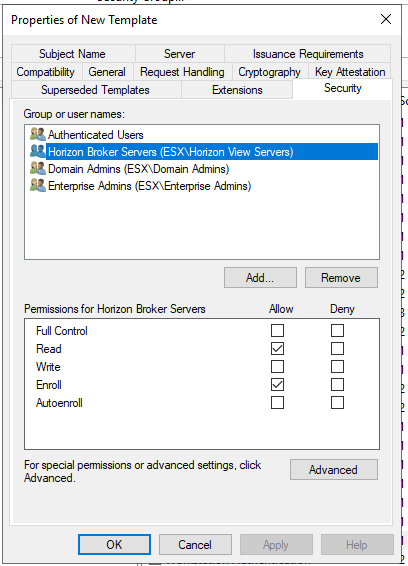This screenshot has width=408, height=566.
Task: Open the Cryptography tab
Action: point(270,71)
